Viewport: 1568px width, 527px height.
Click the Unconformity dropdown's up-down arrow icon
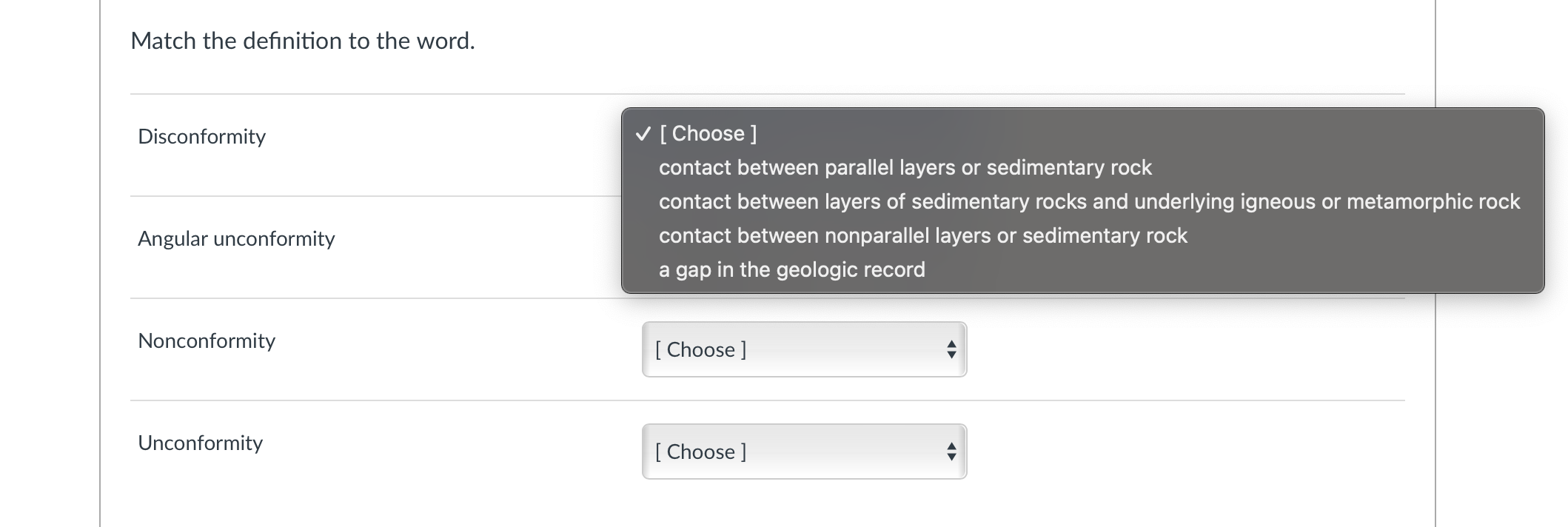(951, 452)
